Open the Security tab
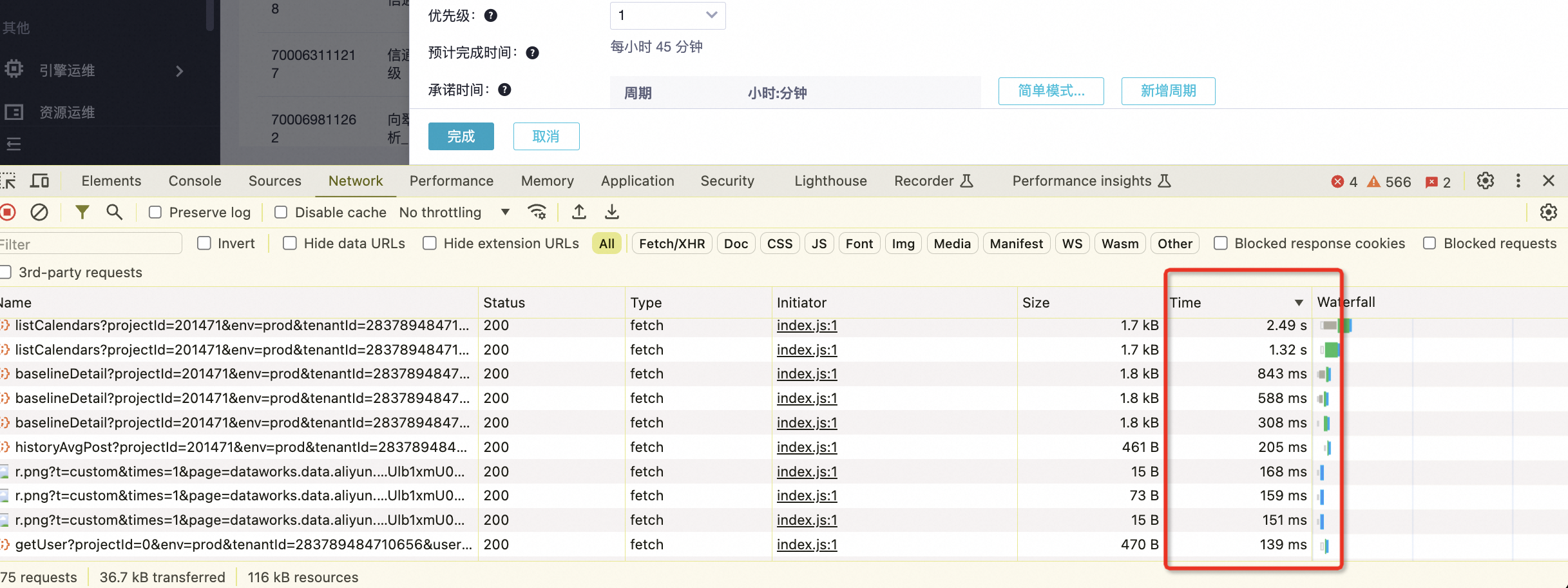Viewport: 1568px width, 588px height. pyautogui.click(x=727, y=181)
